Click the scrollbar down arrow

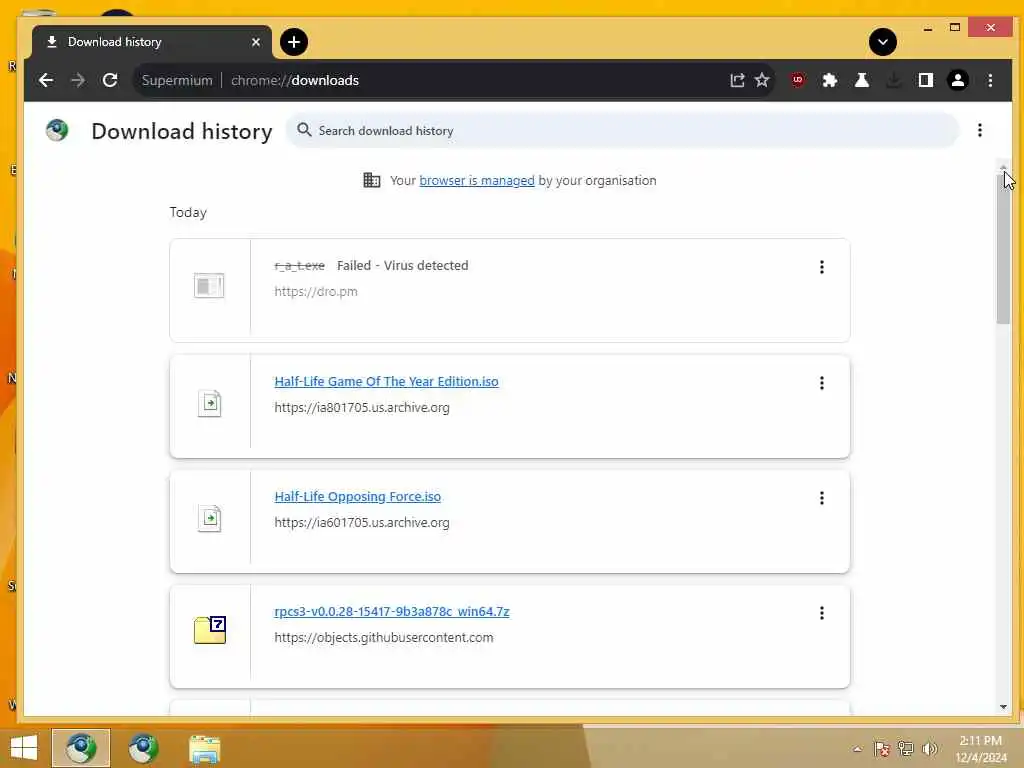(x=1003, y=707)
